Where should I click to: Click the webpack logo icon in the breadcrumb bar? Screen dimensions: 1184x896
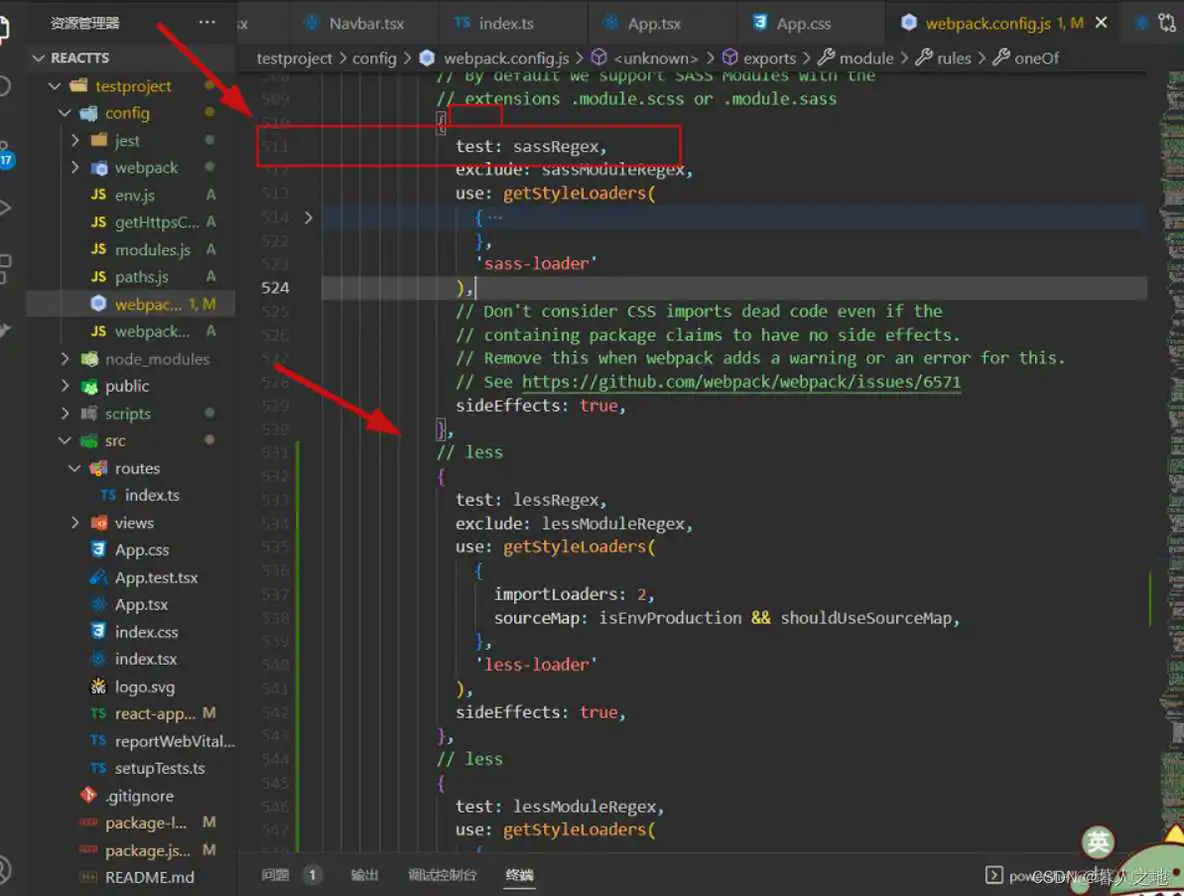(x=428, y=58)
